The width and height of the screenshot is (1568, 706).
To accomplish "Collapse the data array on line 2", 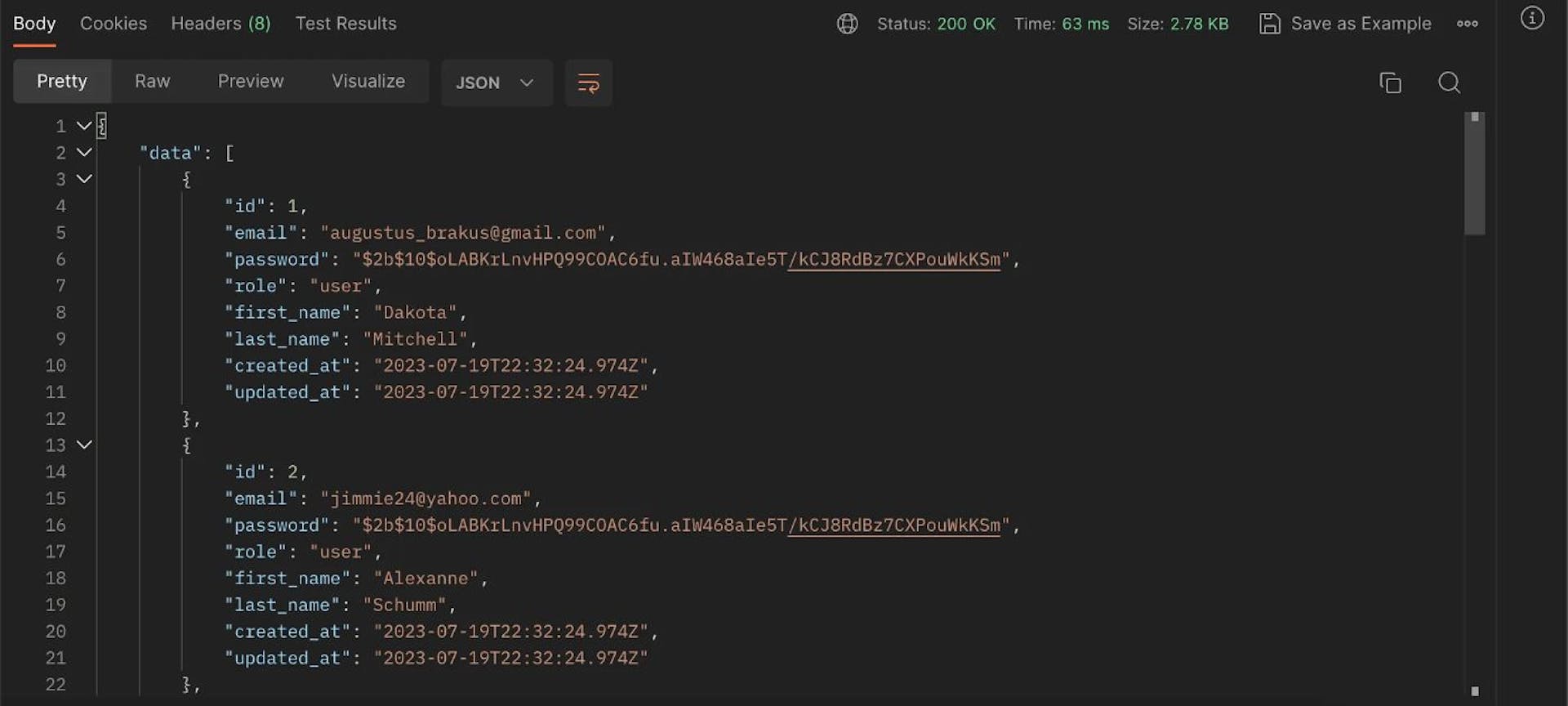I will pyautogui.click(x=83, y=153).
